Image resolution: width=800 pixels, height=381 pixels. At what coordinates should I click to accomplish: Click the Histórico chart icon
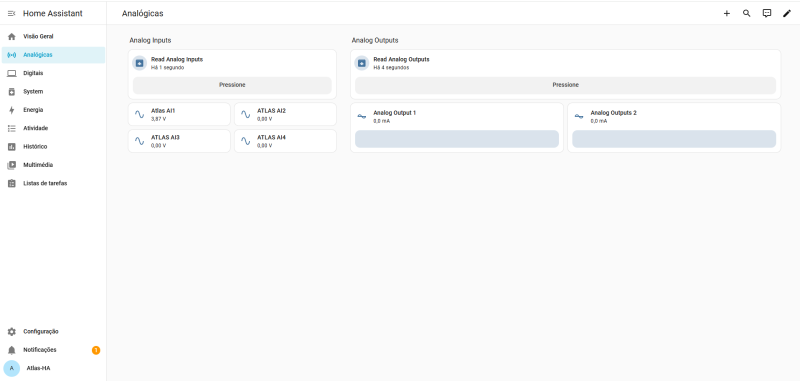coord(12,147)
